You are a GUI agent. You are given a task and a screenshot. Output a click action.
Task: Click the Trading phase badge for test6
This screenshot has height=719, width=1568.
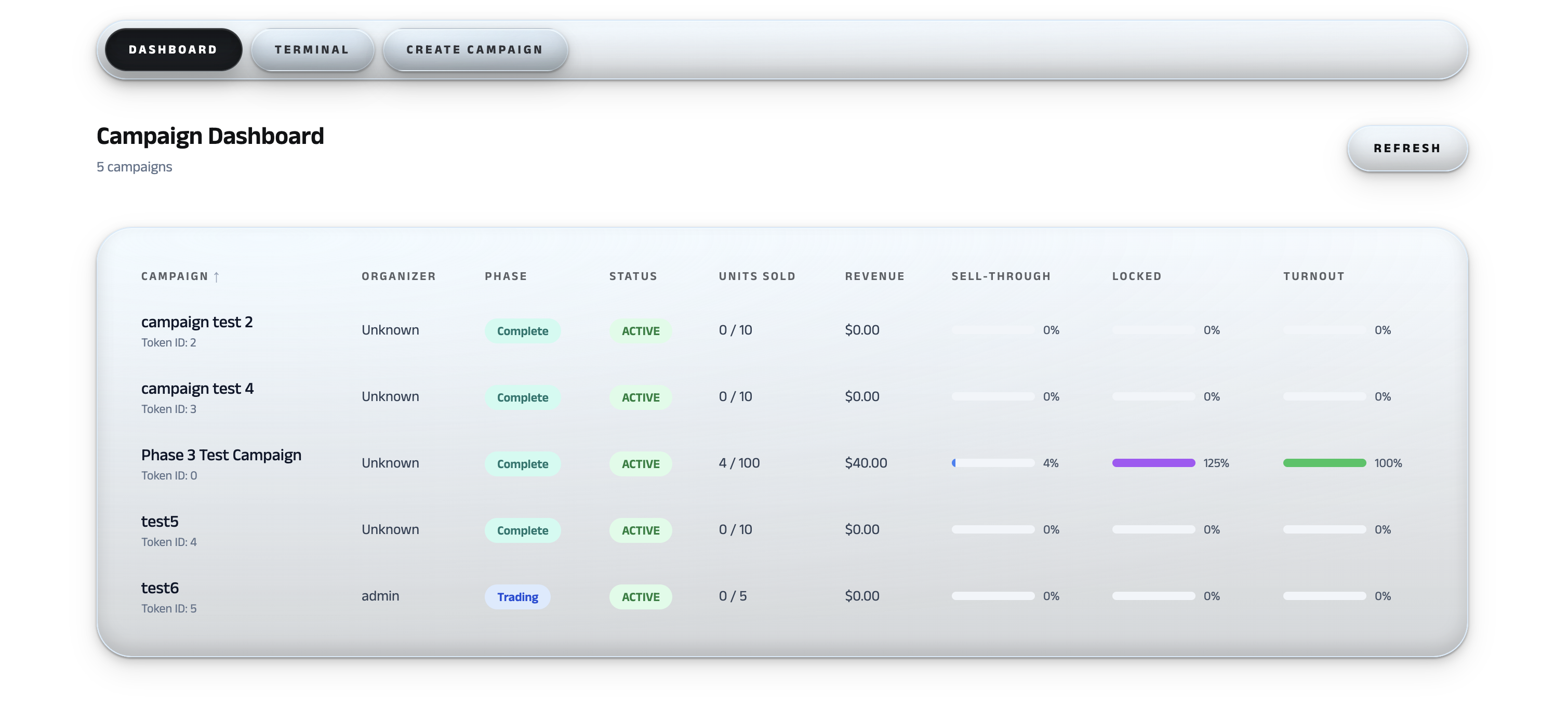(x=517, y=596)
